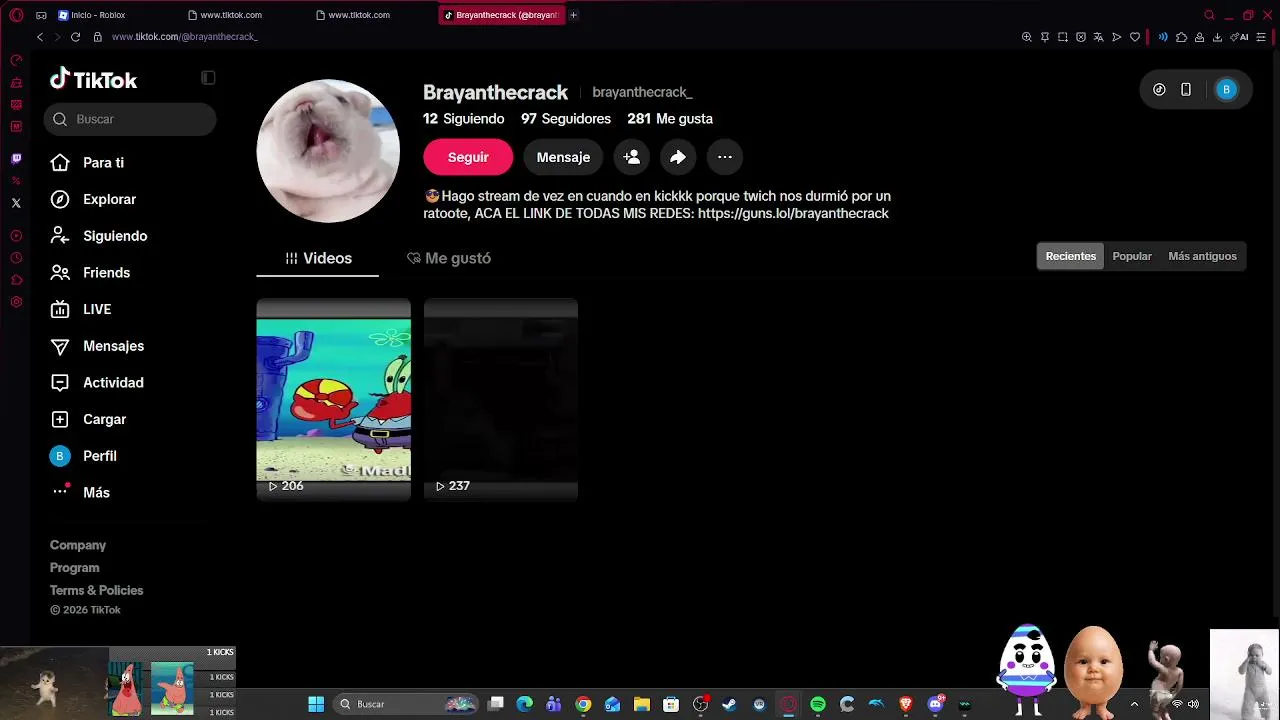
Task: Open the Actividad notifications
Action: [98, 383]
